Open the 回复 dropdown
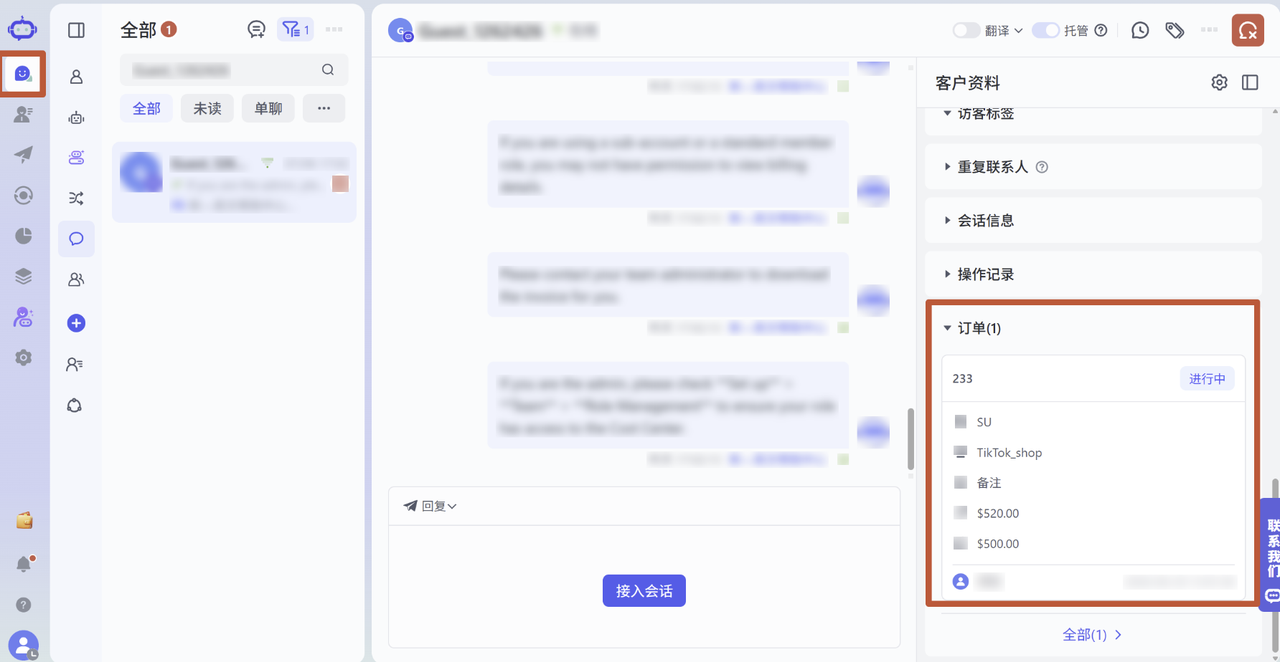The width and height of the screenshot is (1280, 662). pyautogui.click(x=430, y=506)
